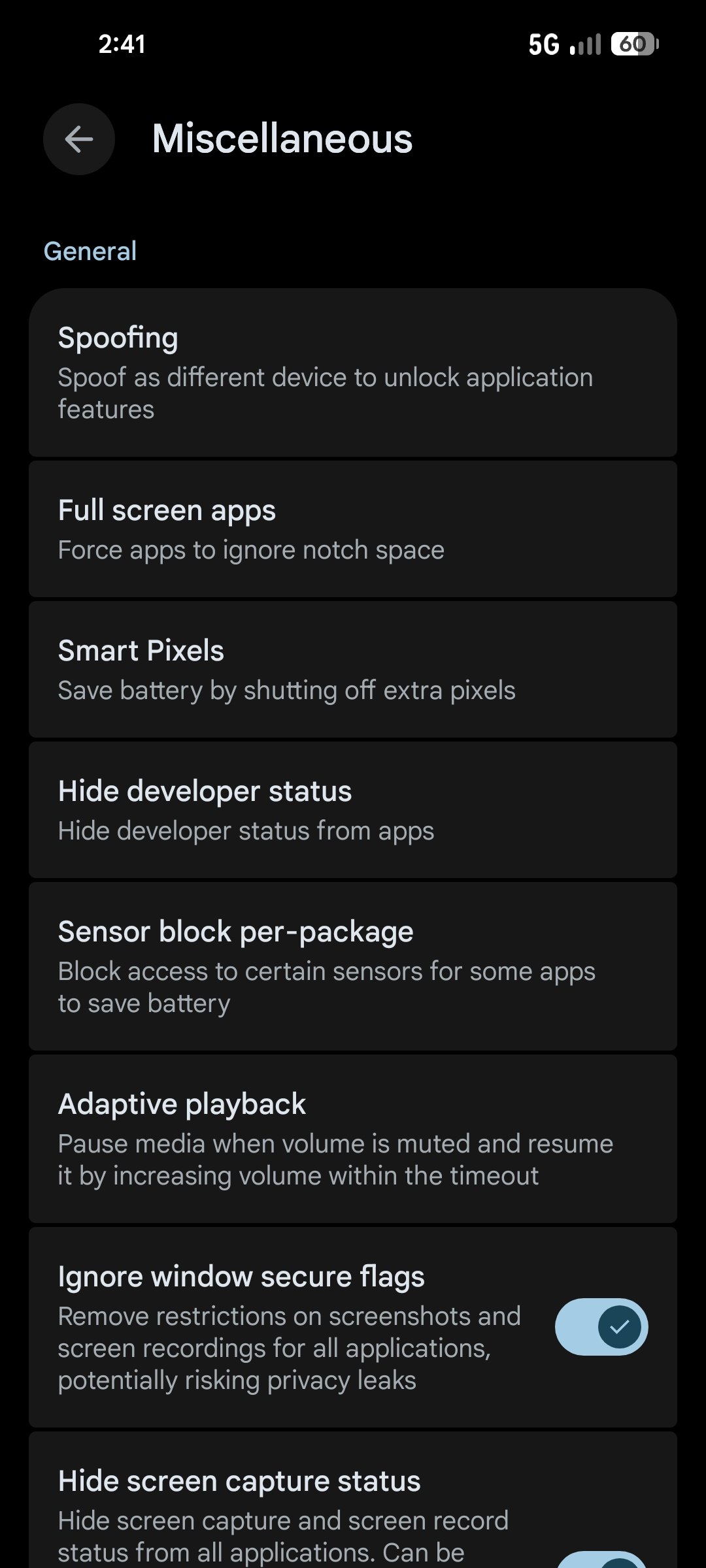Image resolution: width=706 pixels, height=1568 pixels.
Task: Open Full screen apps option
Action: [x=353, y=529]
